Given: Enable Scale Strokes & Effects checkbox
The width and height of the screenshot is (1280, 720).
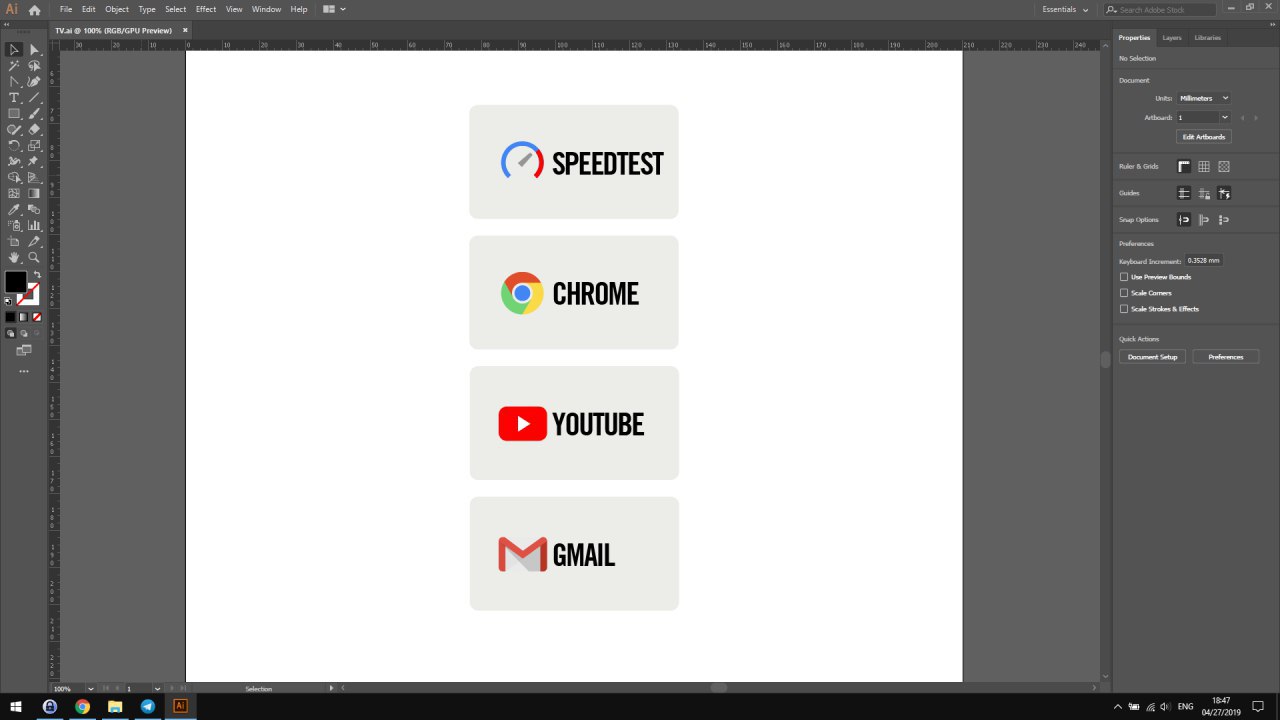Looking at the screenshot, I should click(1124, 309).
